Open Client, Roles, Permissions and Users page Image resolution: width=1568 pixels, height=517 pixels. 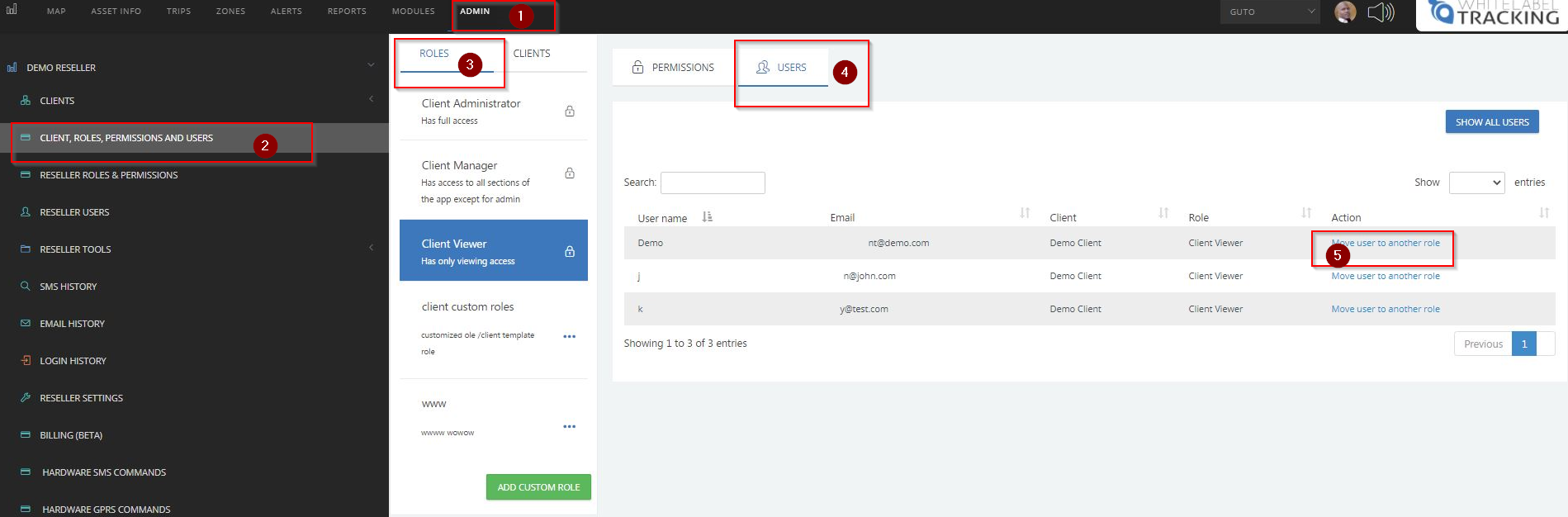coord(126,138)
